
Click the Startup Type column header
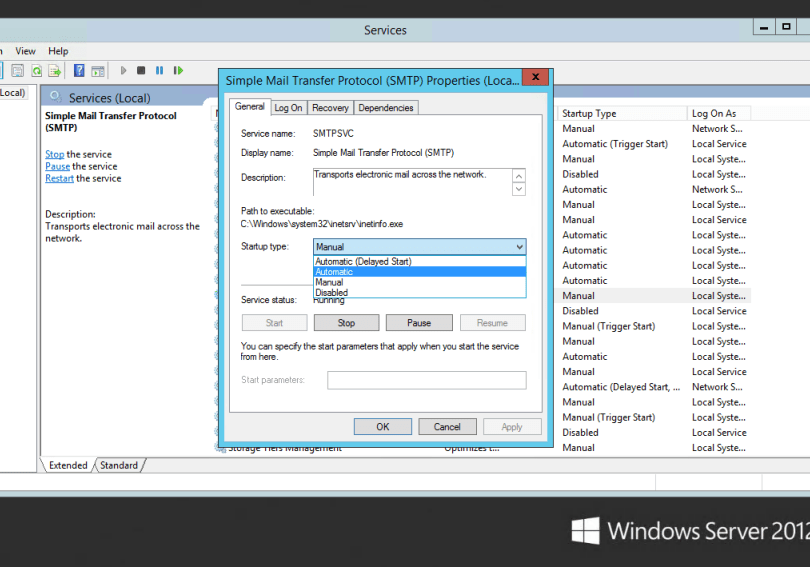pos(621,113)
